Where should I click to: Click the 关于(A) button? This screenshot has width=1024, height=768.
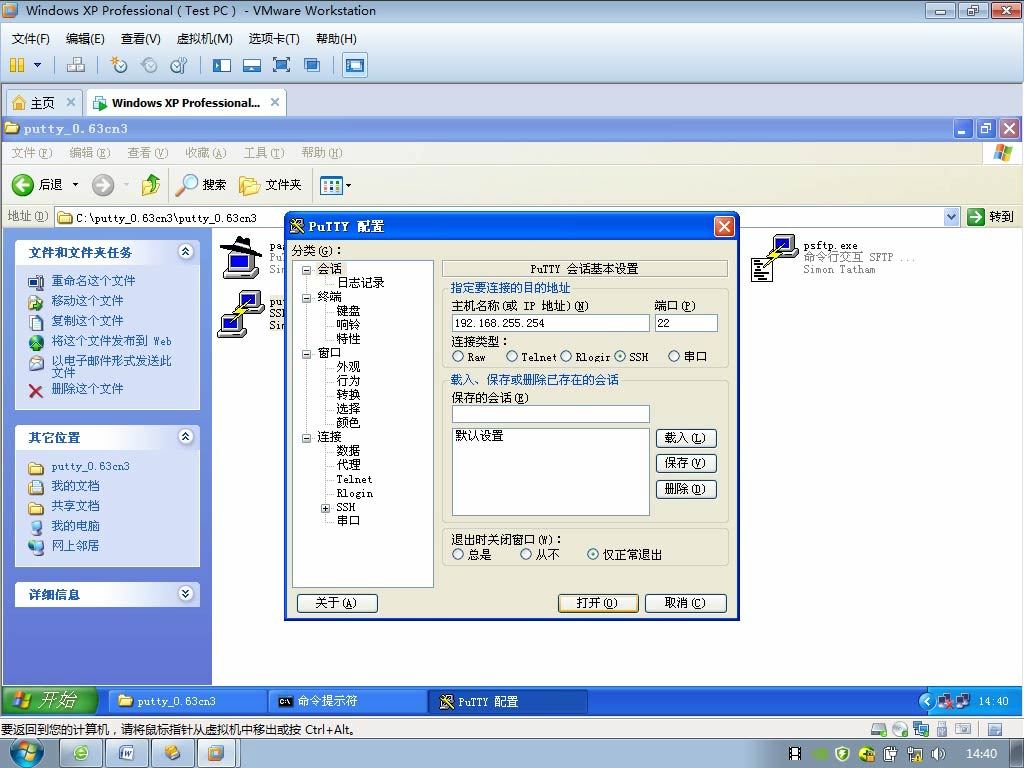(337, 603)
